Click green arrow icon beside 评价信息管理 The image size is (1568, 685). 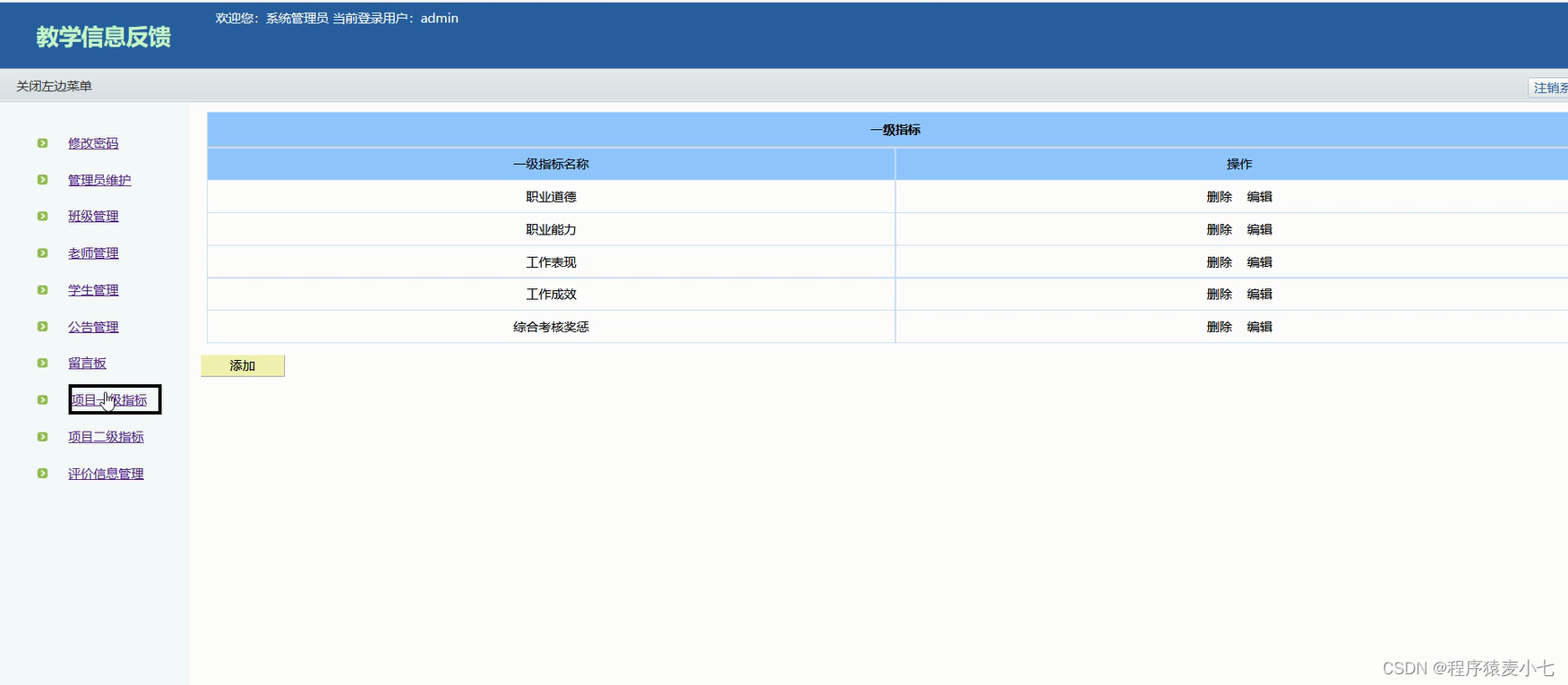tap(42, 474)
